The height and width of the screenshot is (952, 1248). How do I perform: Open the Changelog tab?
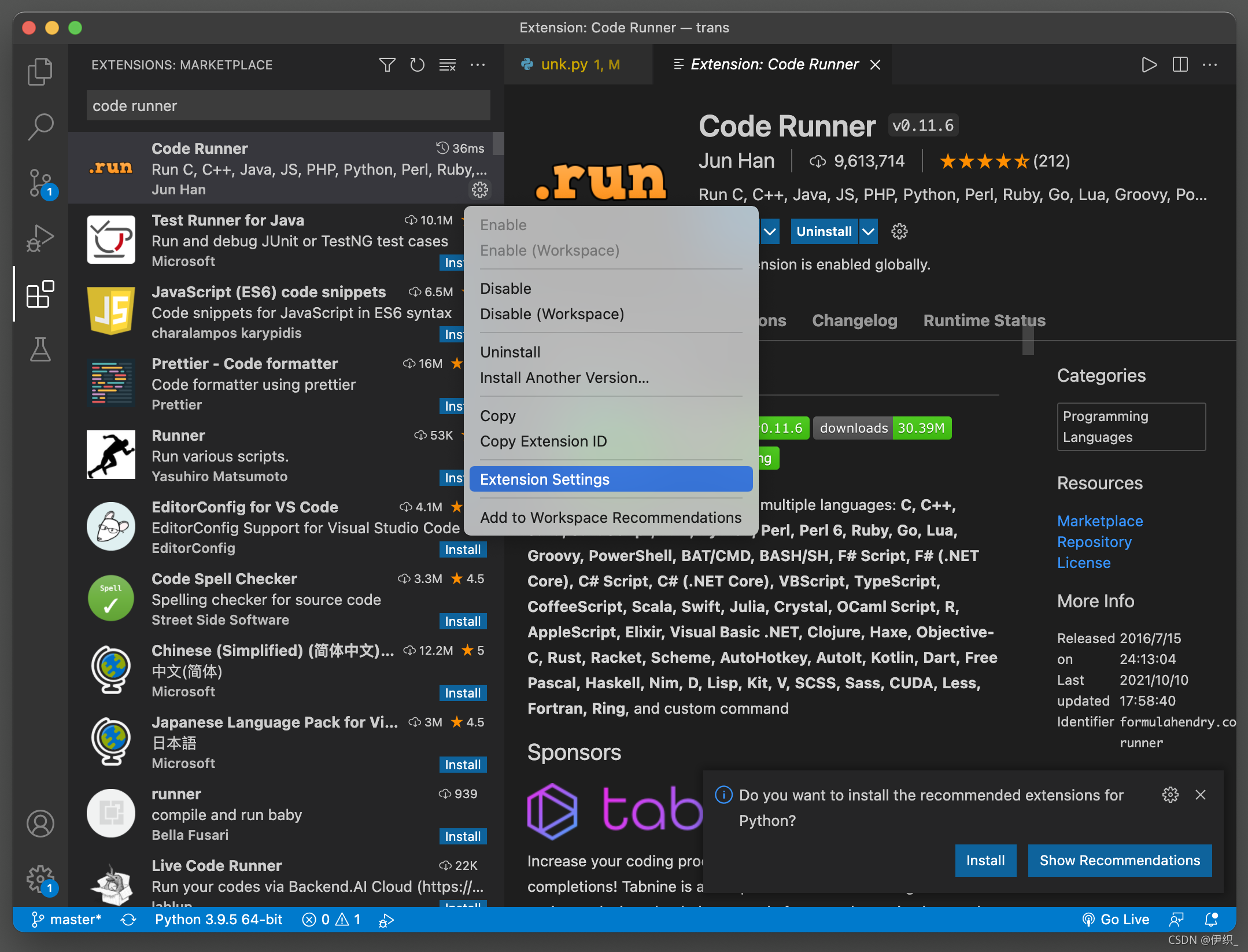[854, 320]
